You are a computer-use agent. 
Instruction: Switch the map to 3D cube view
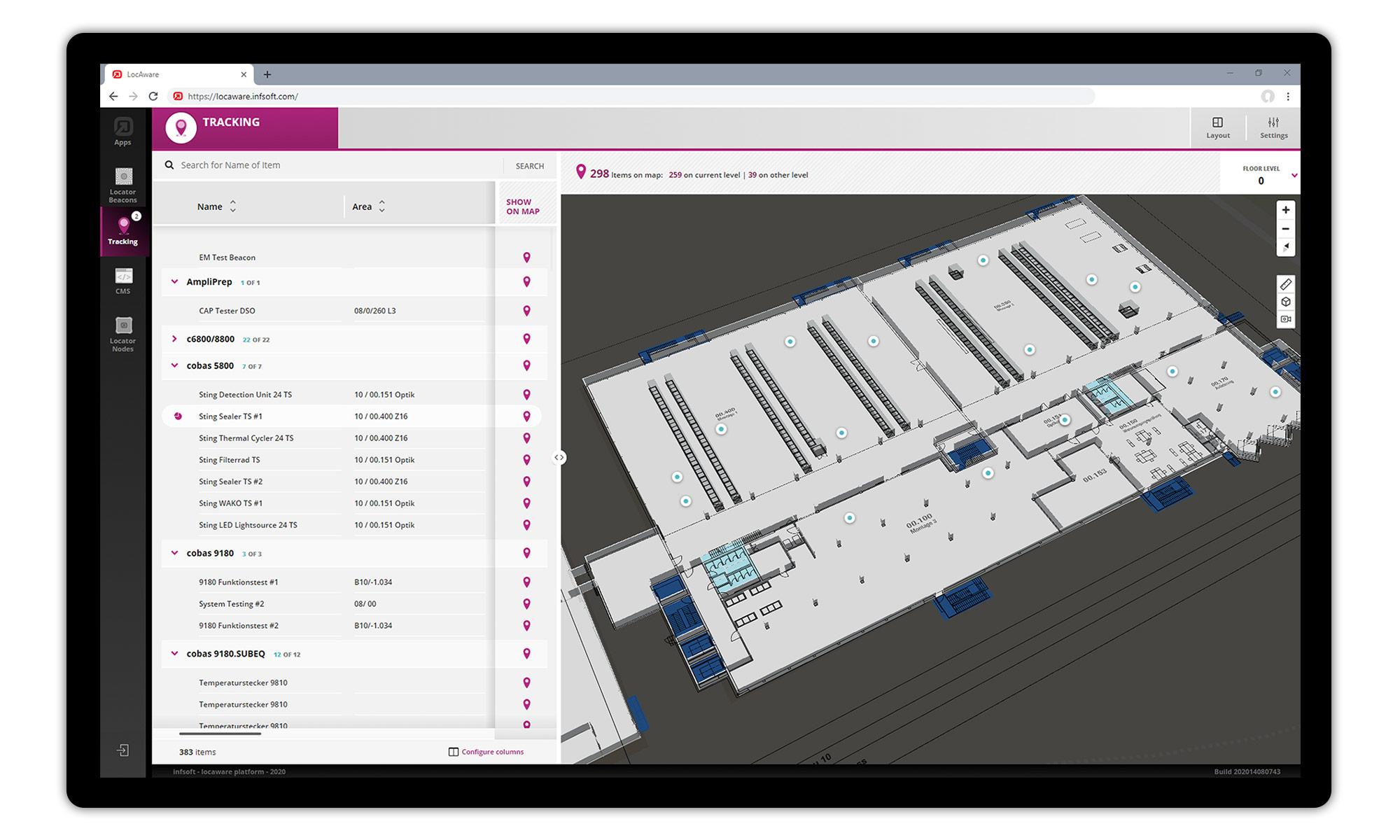coord(1286,302)
